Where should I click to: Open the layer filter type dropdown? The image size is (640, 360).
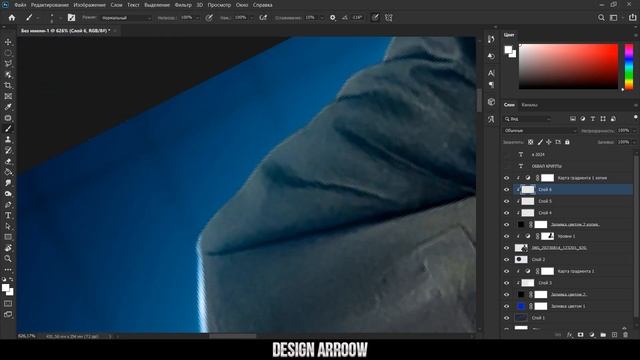(x=528, y=119)
